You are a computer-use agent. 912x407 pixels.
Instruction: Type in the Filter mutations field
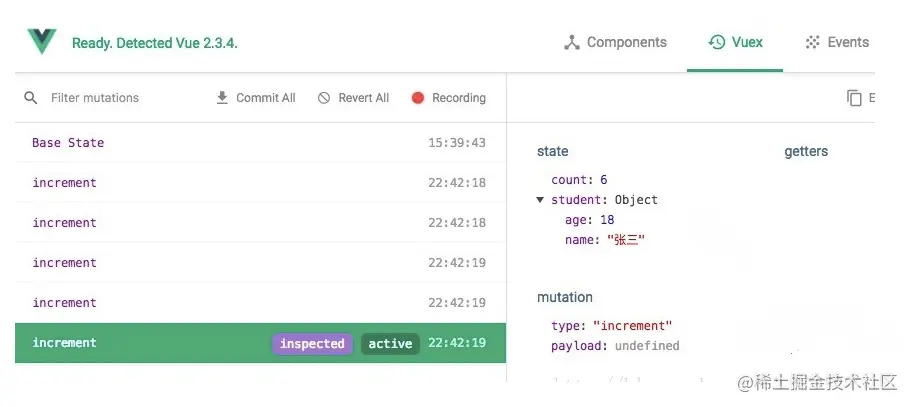pyautogui.click(x=120, y=98)
